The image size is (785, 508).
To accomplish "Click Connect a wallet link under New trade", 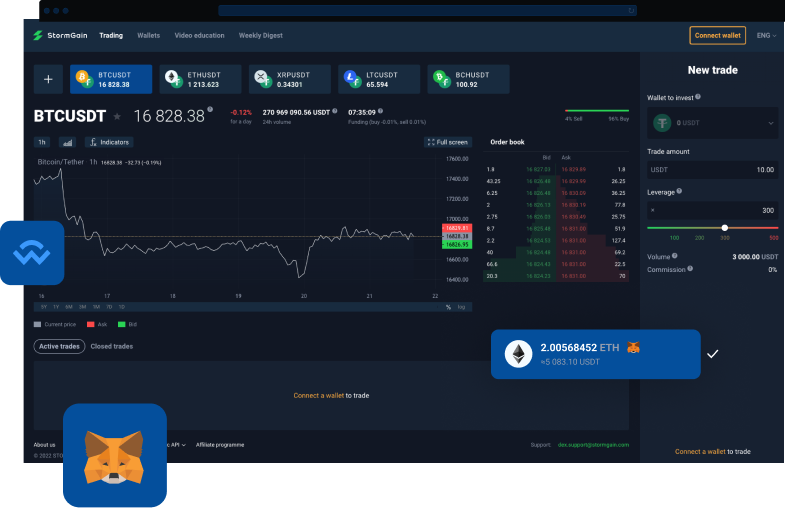I will coord(700,451).
